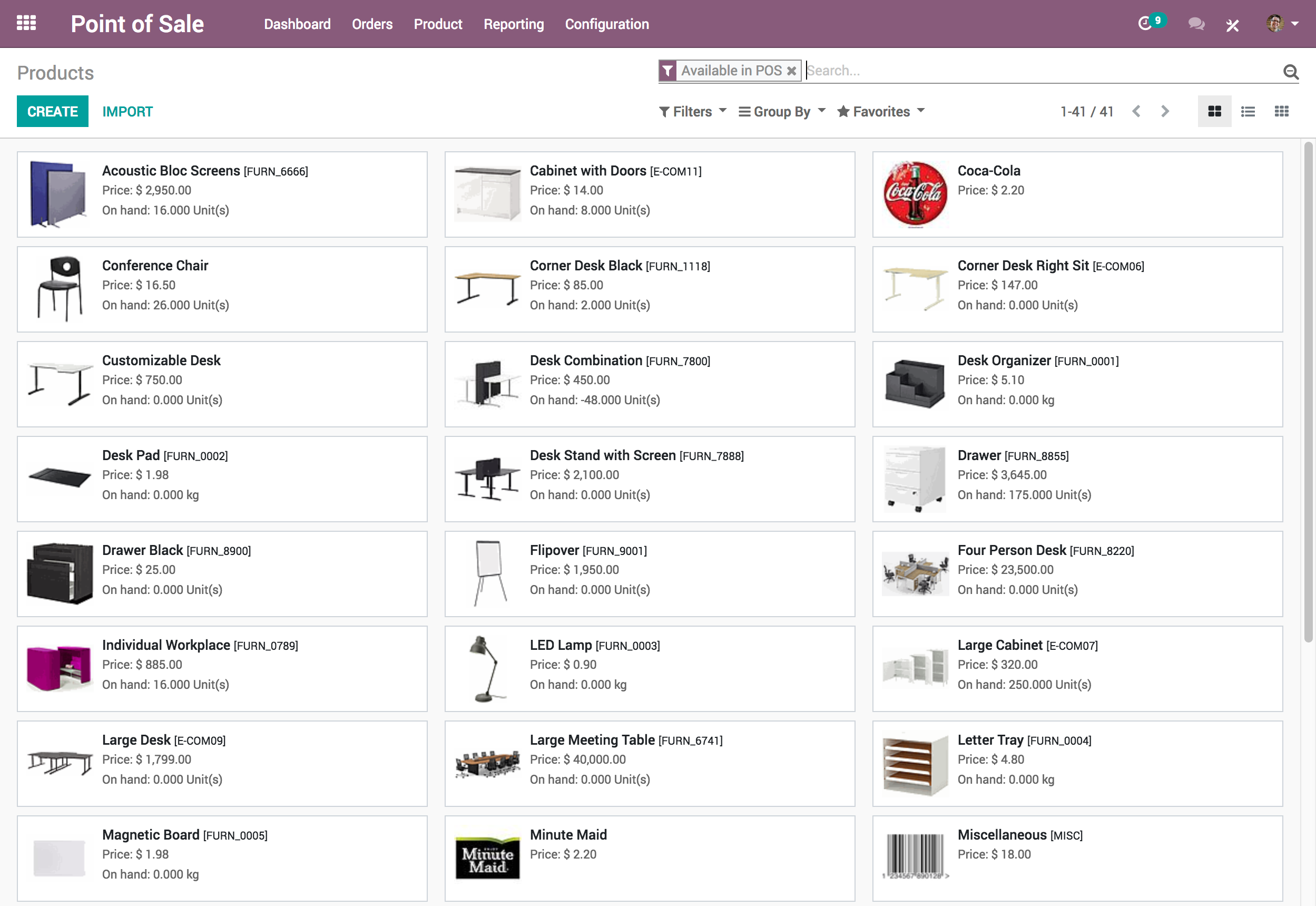1316x906 pixels.
Task: Click the CREATE button
Action: tap(52, 111)
